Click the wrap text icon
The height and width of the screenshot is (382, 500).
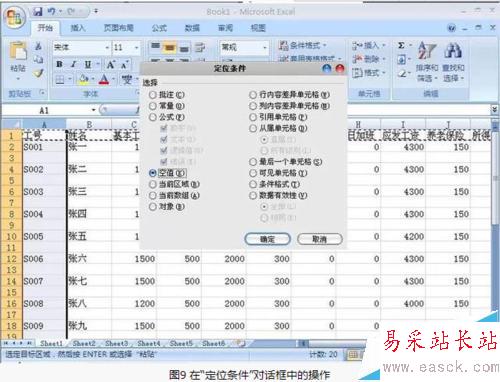click(200, 48)
